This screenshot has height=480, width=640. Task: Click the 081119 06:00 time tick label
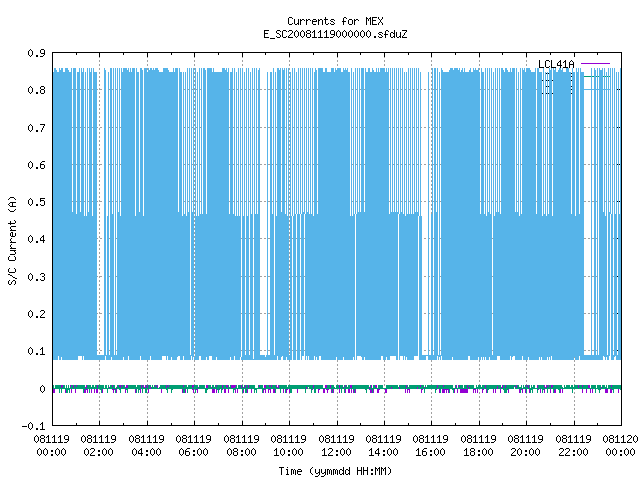193,446
